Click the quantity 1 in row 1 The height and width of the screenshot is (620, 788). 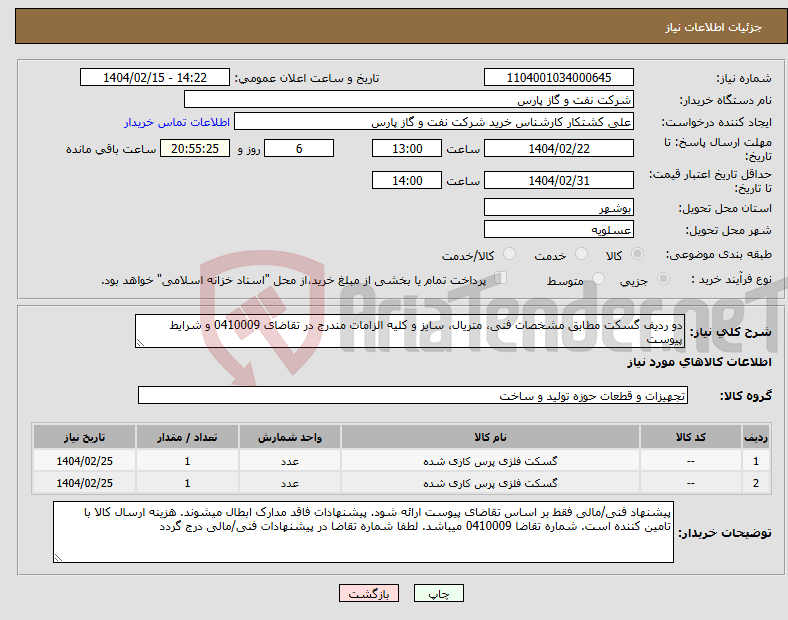coord(187,461)
